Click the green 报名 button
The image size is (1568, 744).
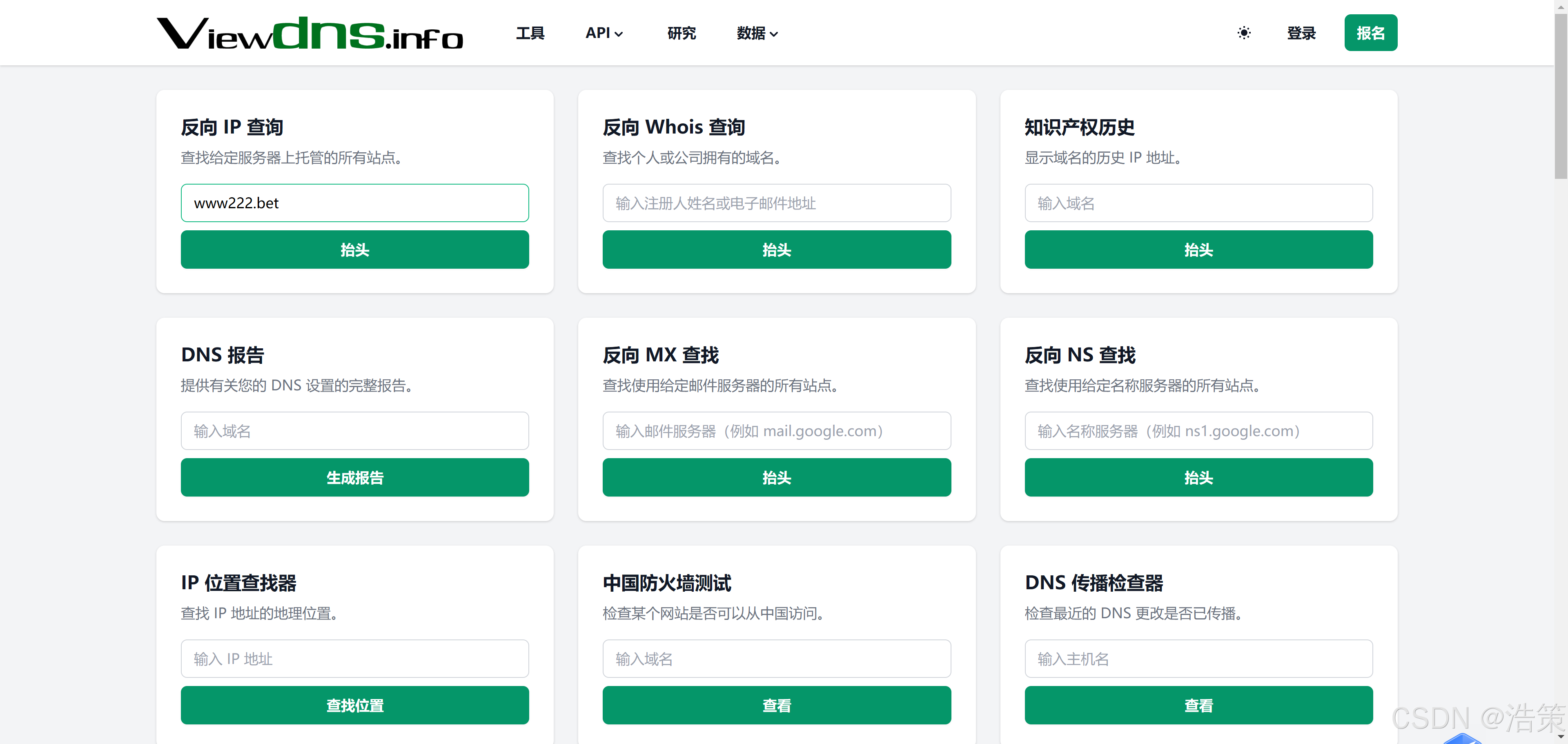click(1371, 33)
